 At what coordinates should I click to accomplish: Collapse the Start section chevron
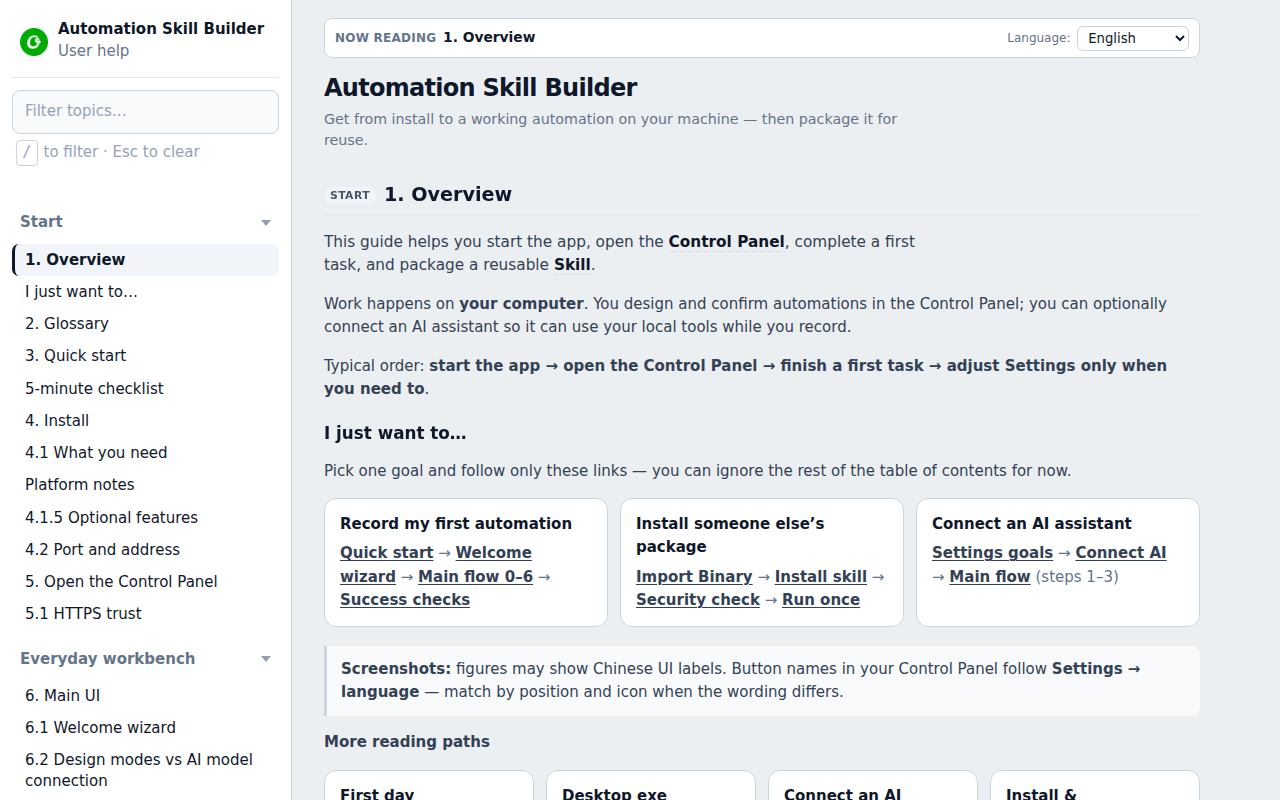[x=266, y=222]
